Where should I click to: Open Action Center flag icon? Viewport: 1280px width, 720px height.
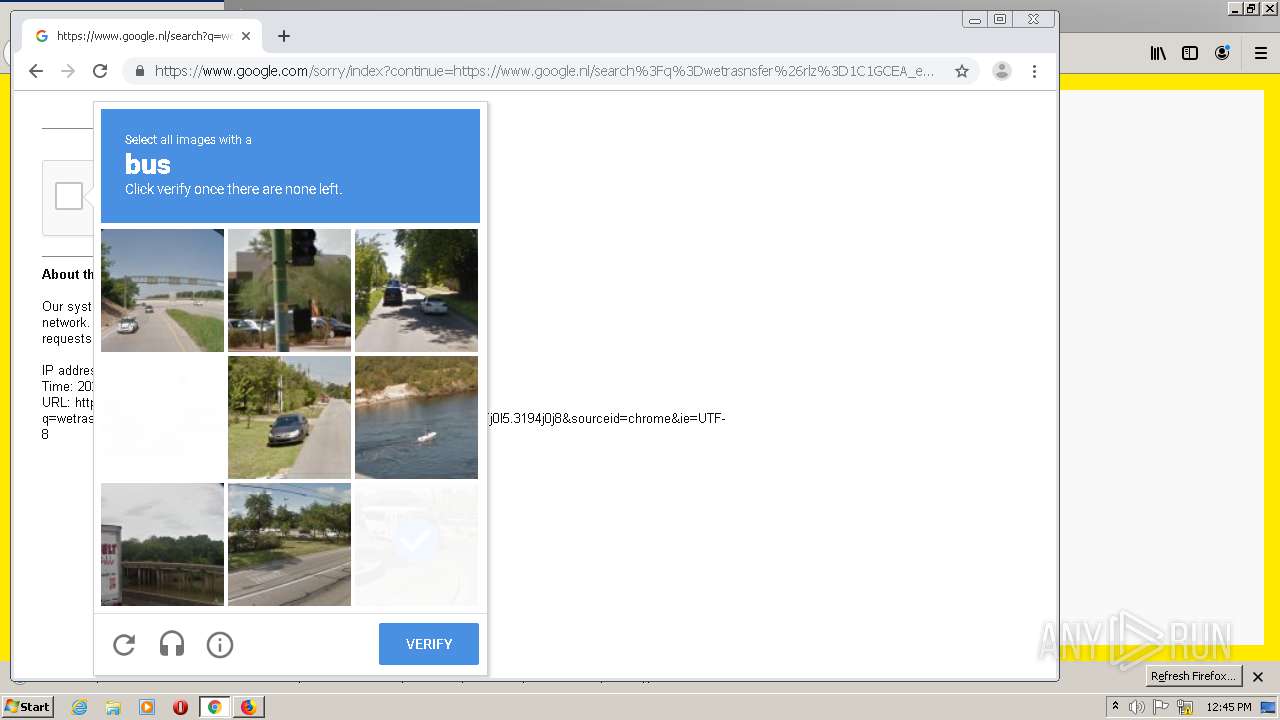coord(1161,707)
